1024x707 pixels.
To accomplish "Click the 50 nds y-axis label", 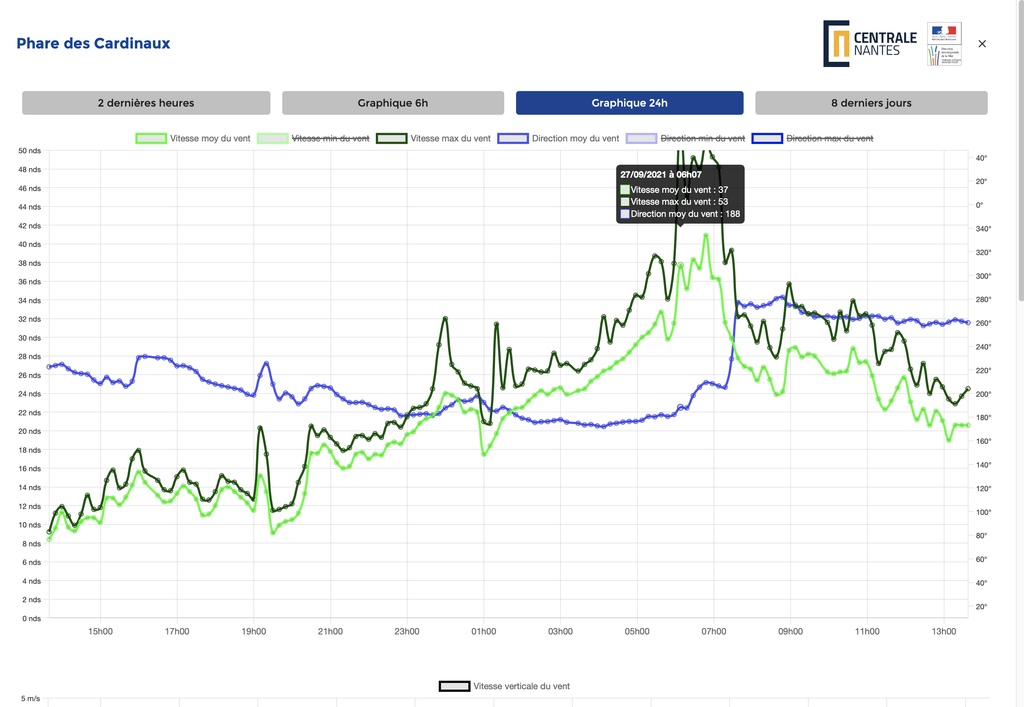I will [30, 151].
